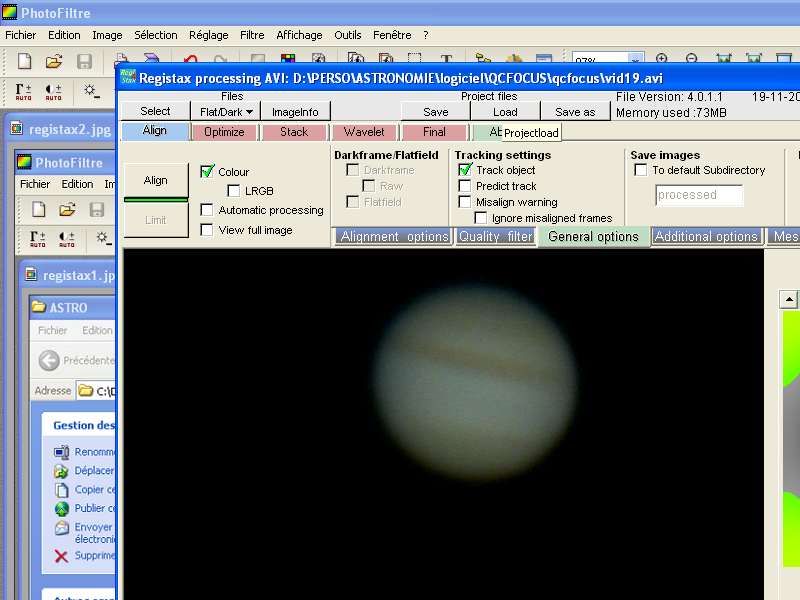Click the Précédente back arrow in ASTRO window

49,360
